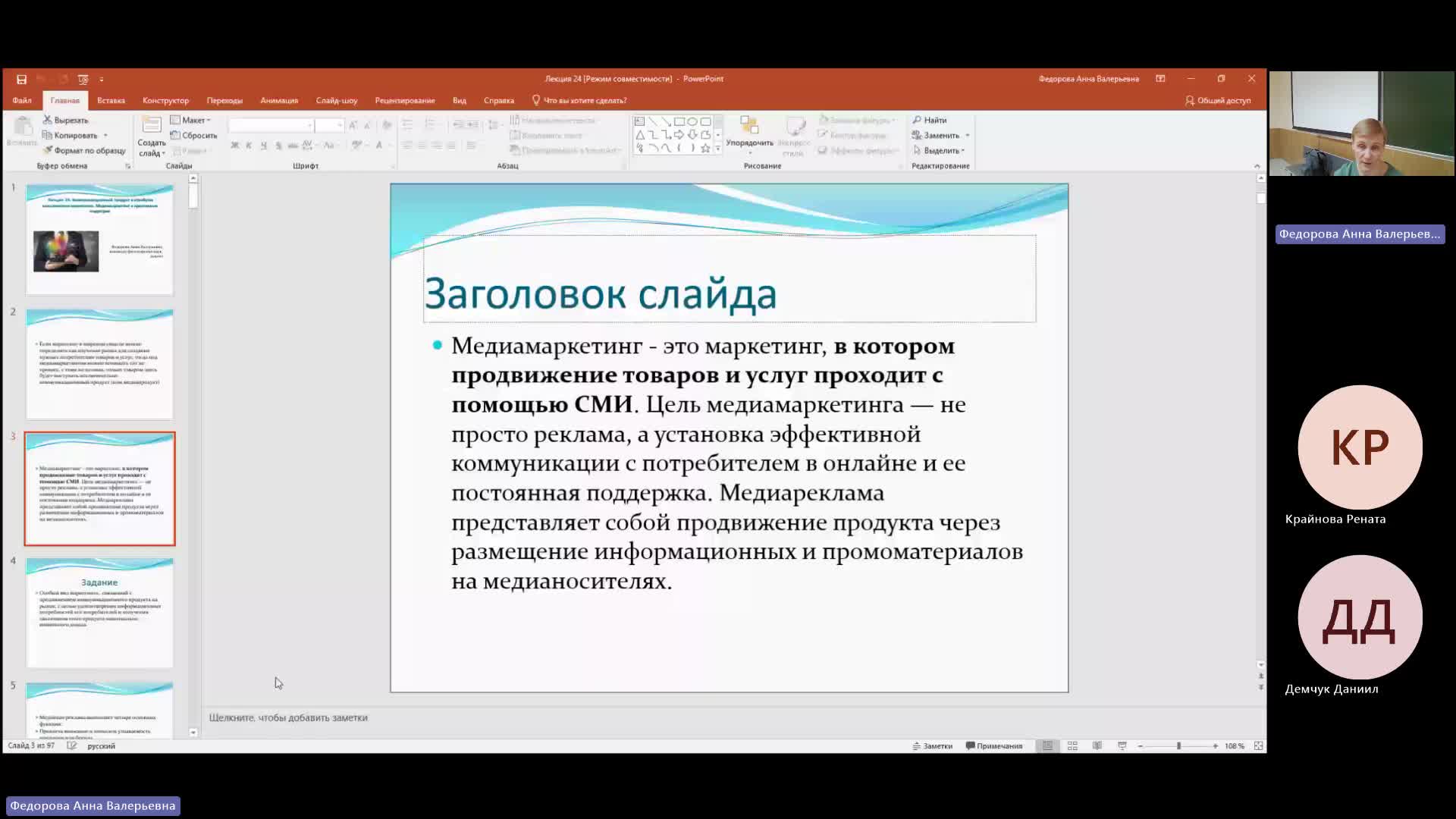Collapse the ribbon with the caret icon
This screenshot has width=1456, height=819.
pyautogui.click(x=1257, y=166)
